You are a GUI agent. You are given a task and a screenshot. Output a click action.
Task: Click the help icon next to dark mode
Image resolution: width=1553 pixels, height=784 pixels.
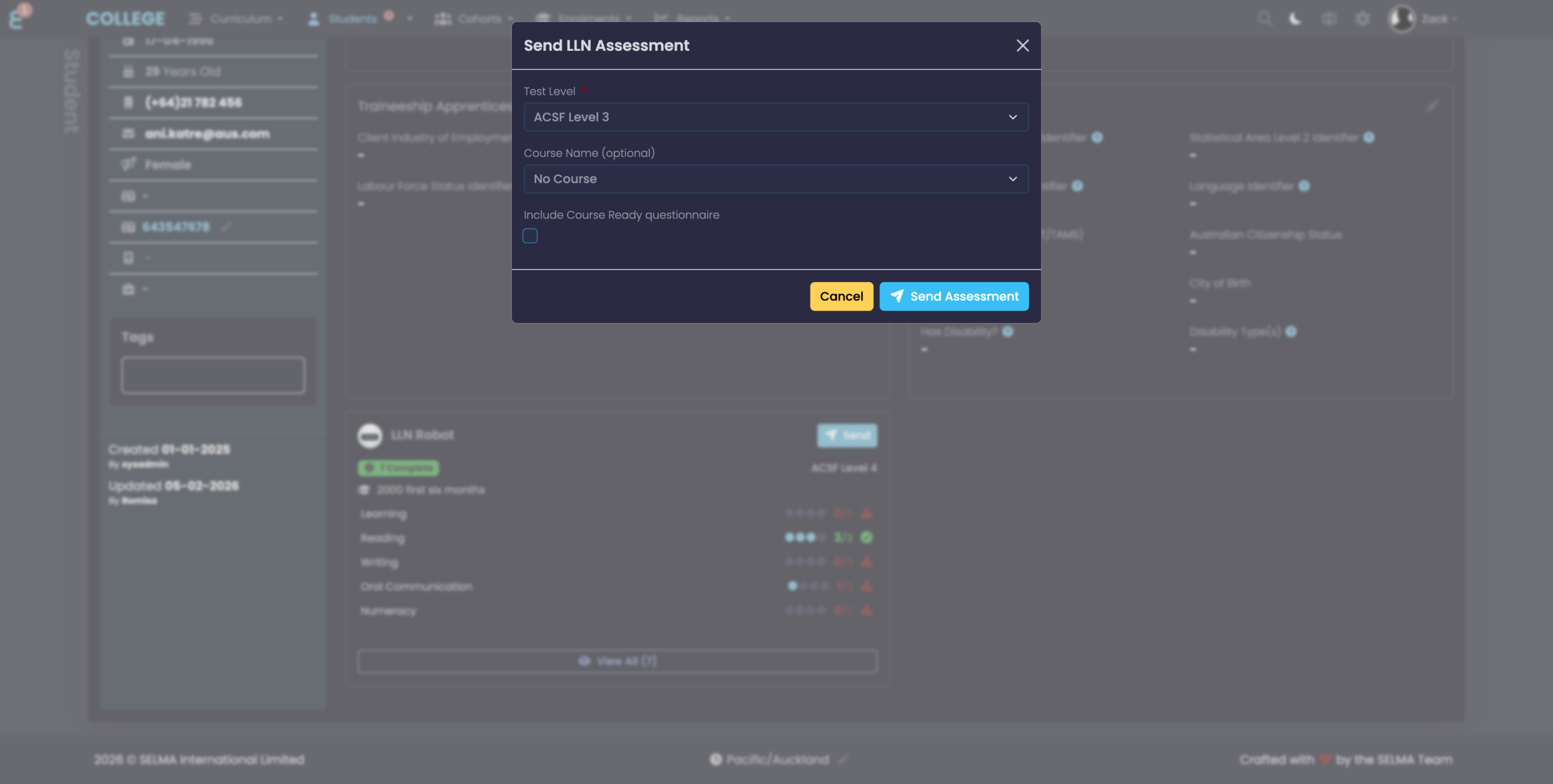pyautogui.click(x=1329, y=18)
